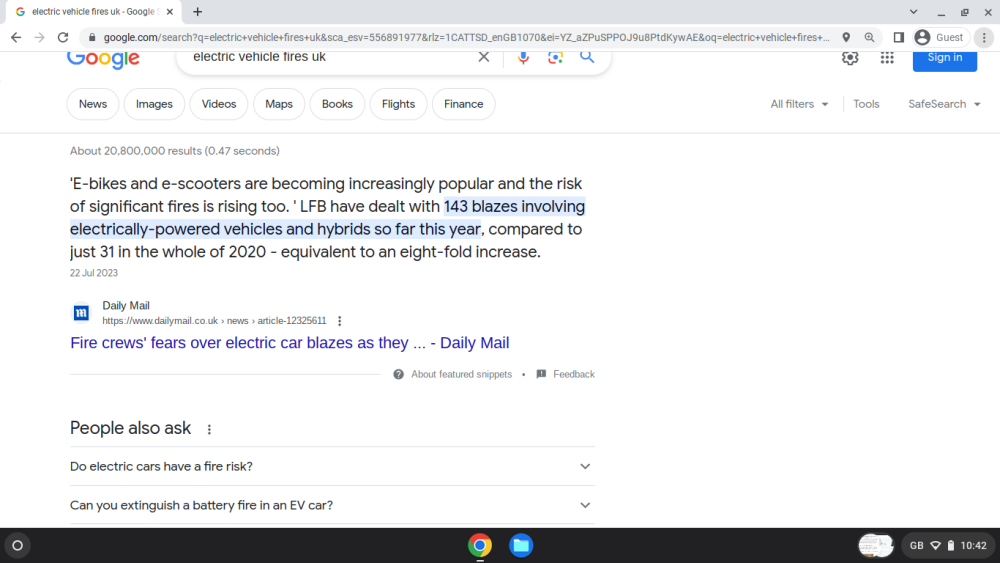Click the Sign in button

point(945,59)
